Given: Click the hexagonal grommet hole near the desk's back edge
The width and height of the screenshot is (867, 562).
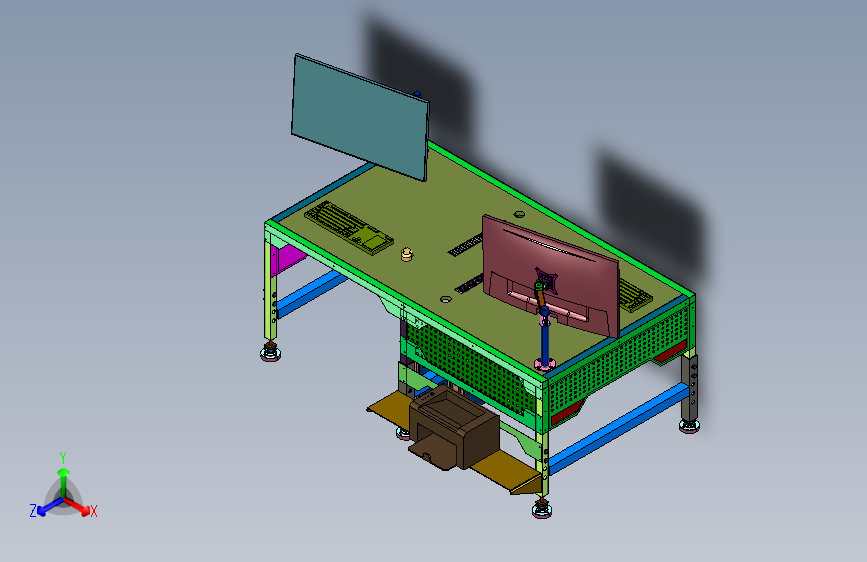Looking at the screenshot, I should click(x=519, y=214).
